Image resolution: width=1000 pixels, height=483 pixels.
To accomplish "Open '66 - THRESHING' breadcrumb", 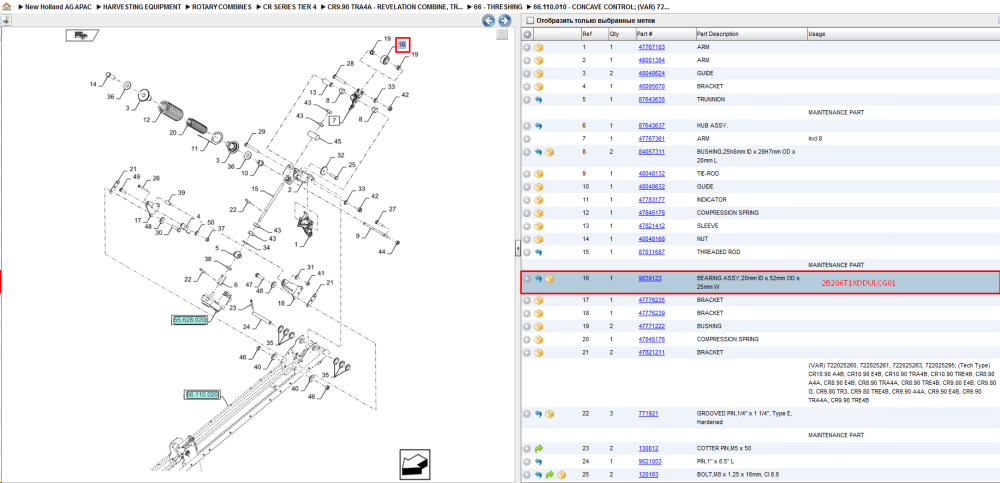I will 499,6.
